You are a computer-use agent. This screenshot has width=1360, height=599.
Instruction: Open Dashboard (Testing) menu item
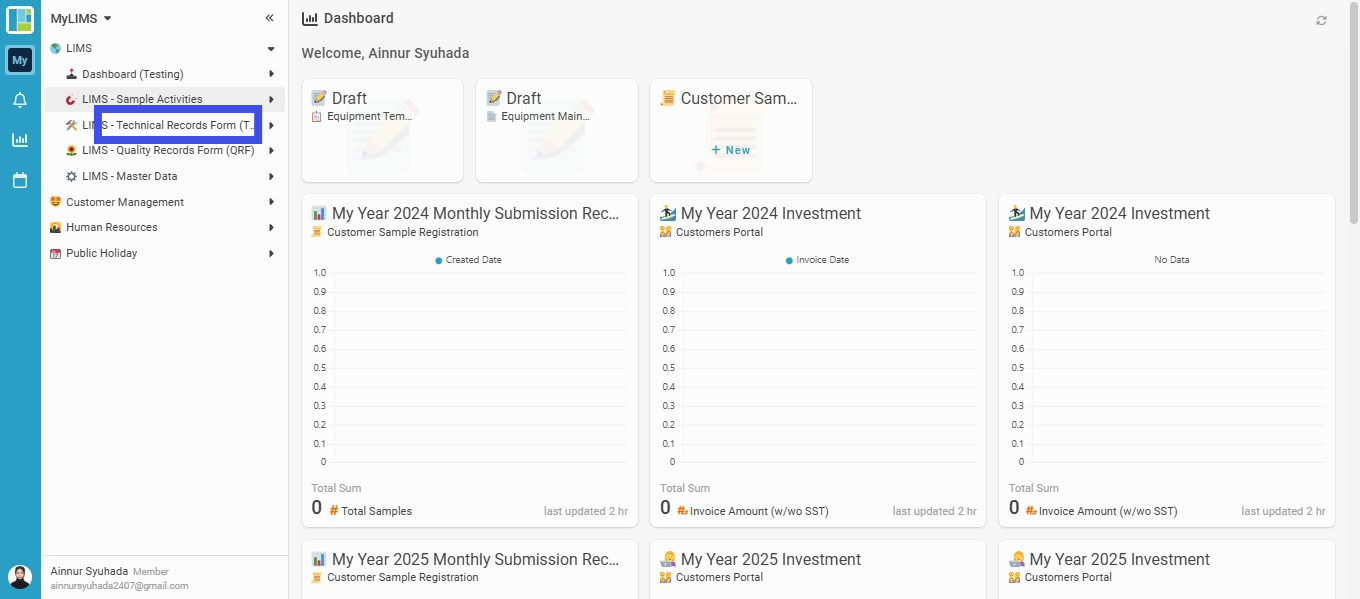click(x=165, y=74)
